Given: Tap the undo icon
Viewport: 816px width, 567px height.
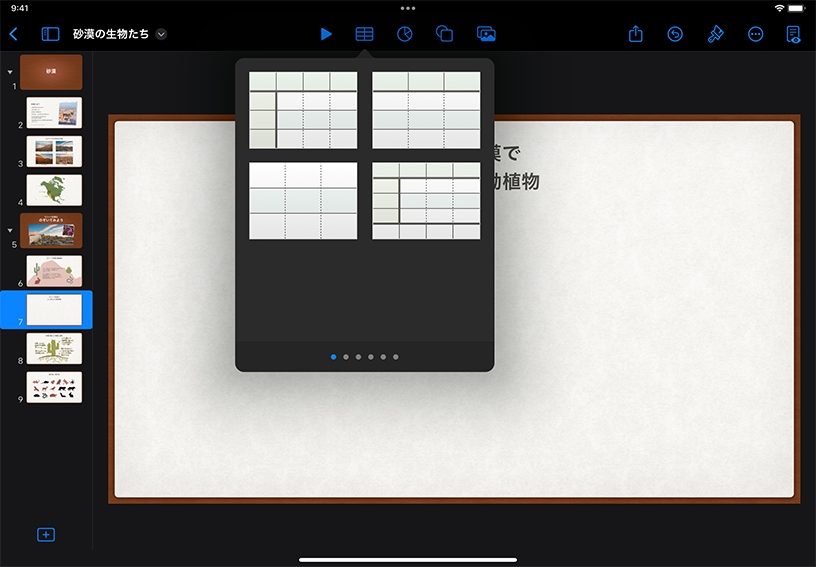Looking at the screenshot, I should (x=675, y=34).
